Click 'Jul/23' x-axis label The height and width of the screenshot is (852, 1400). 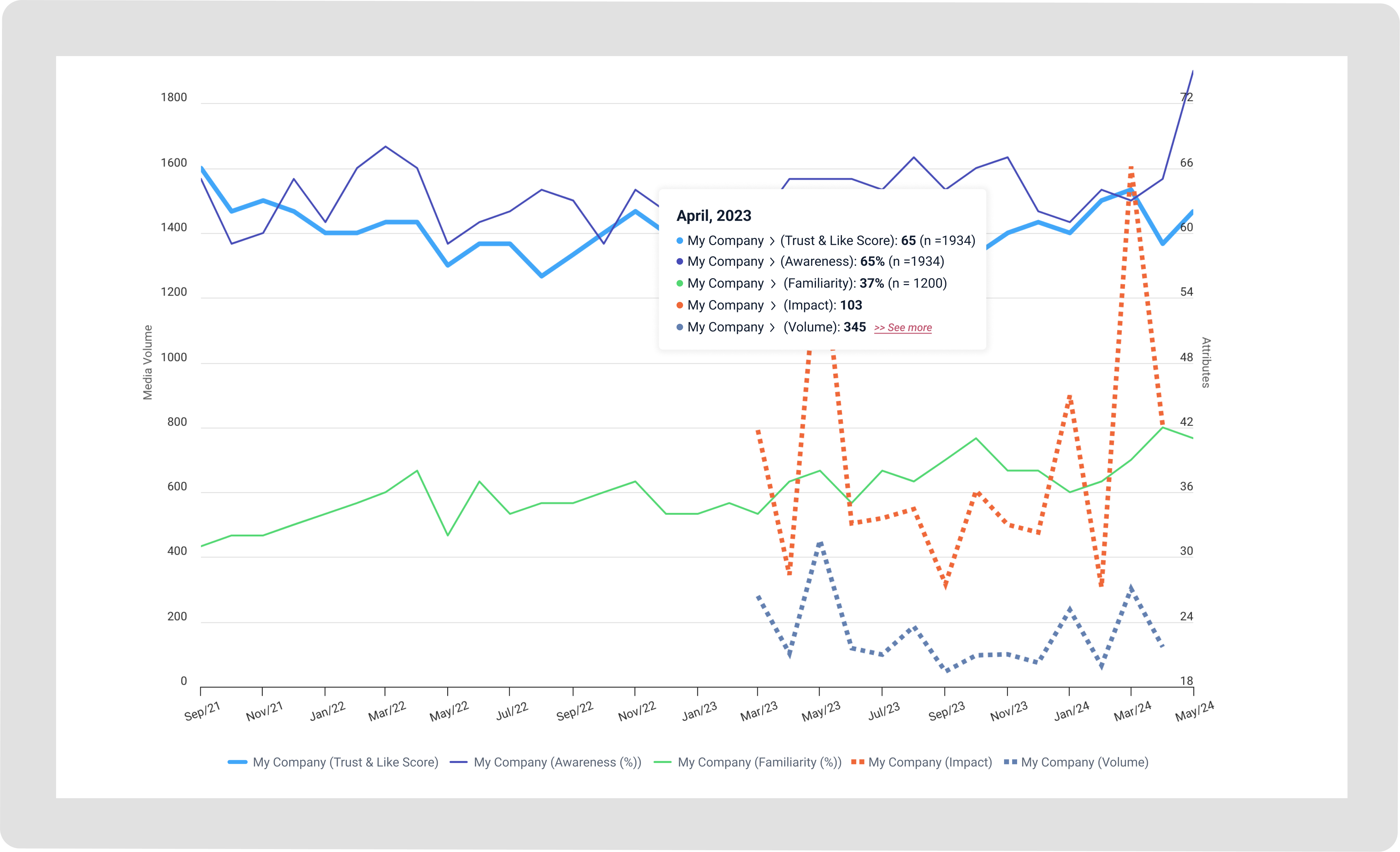click(884, 711)
